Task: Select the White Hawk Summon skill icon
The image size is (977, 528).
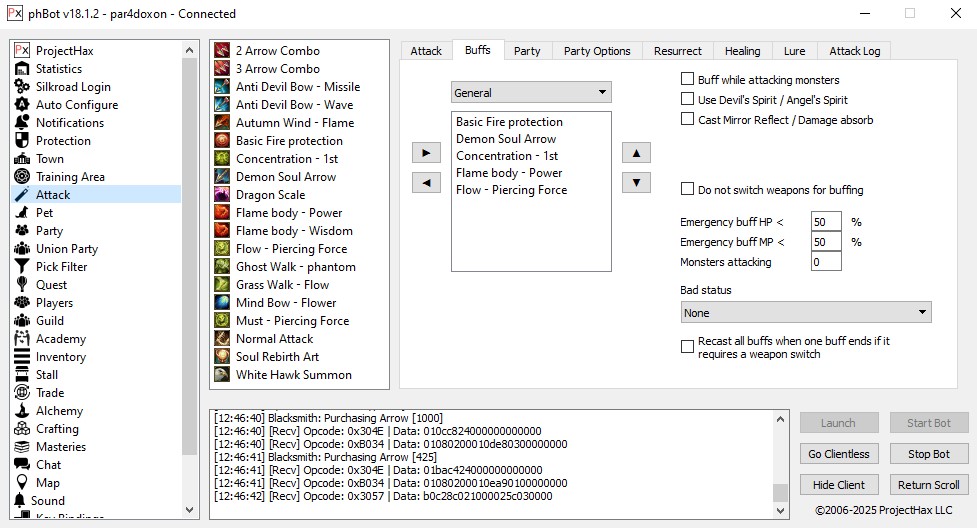Action: point(222,375)
